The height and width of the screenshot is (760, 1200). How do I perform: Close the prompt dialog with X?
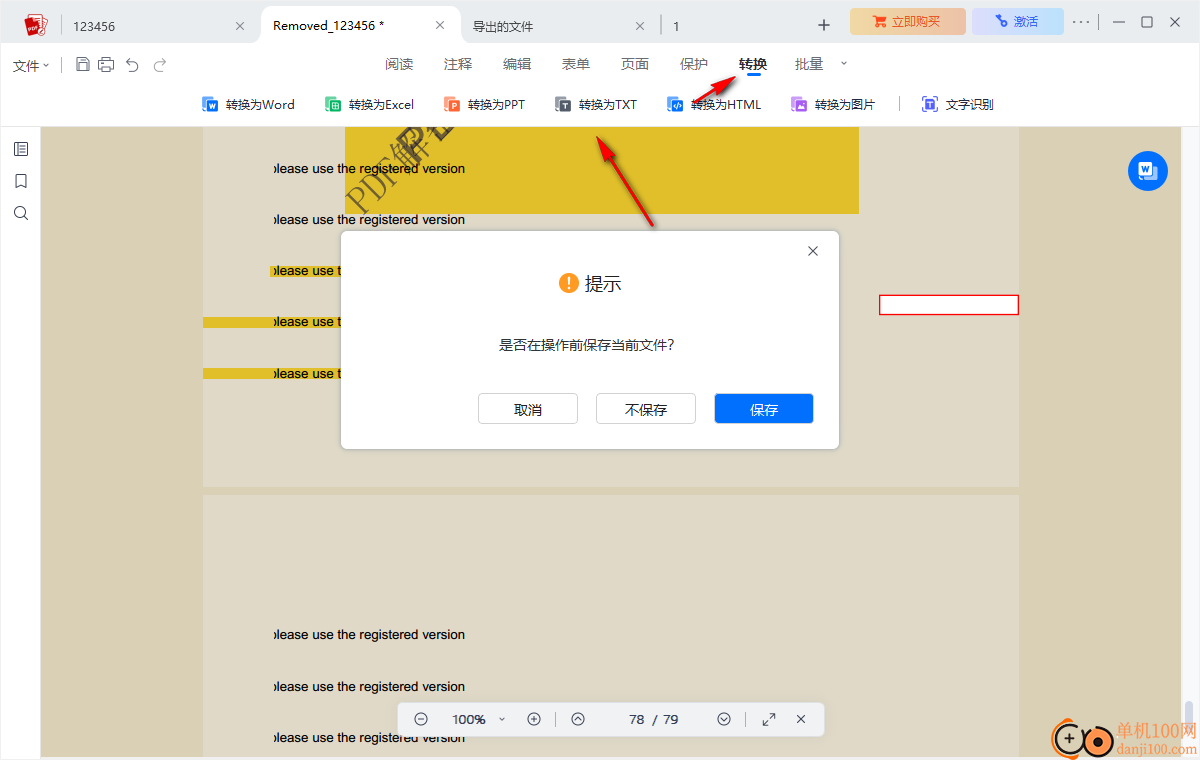(x=813, y=251)
